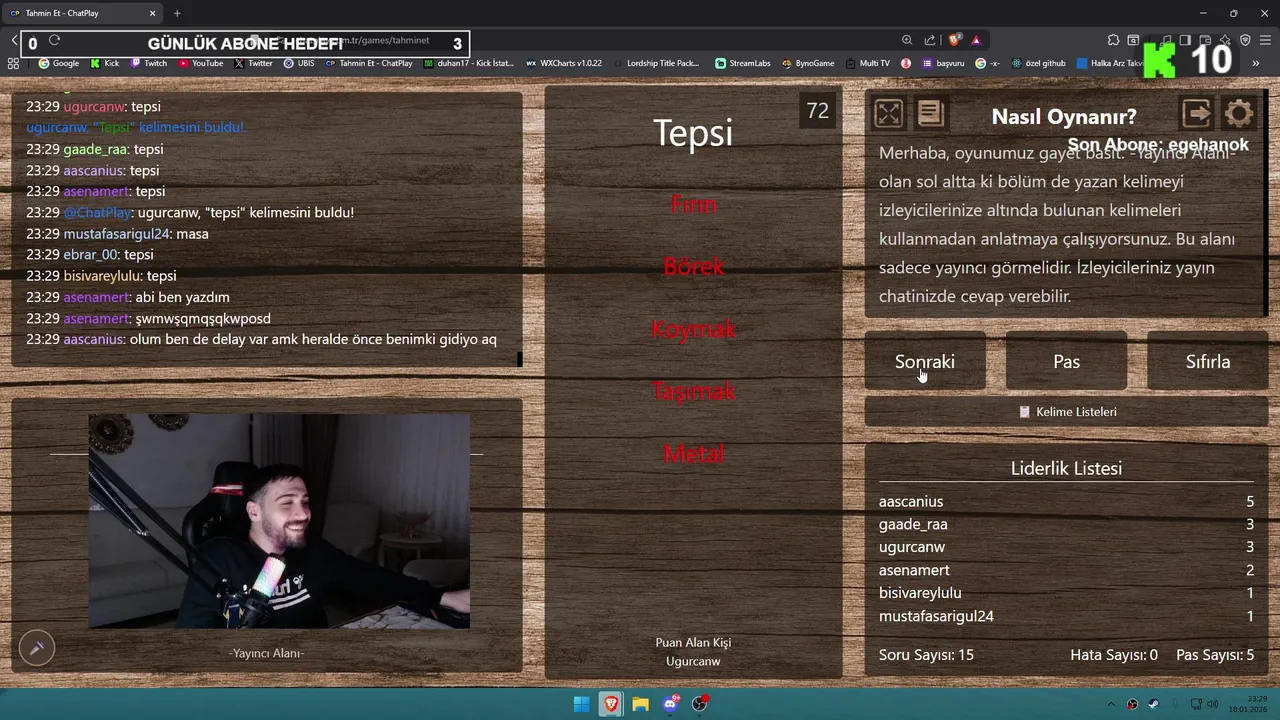Open Google bookmark
Image resolution: width=1280 pixels, height=720 pixels.
click(x=59, y=63)
